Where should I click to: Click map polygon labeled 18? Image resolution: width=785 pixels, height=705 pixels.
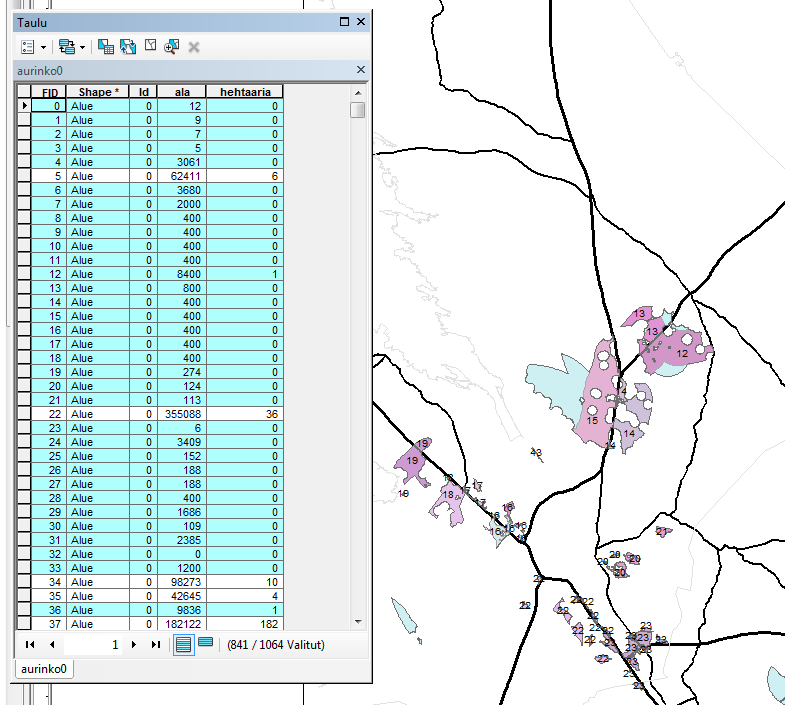[448, 498]
